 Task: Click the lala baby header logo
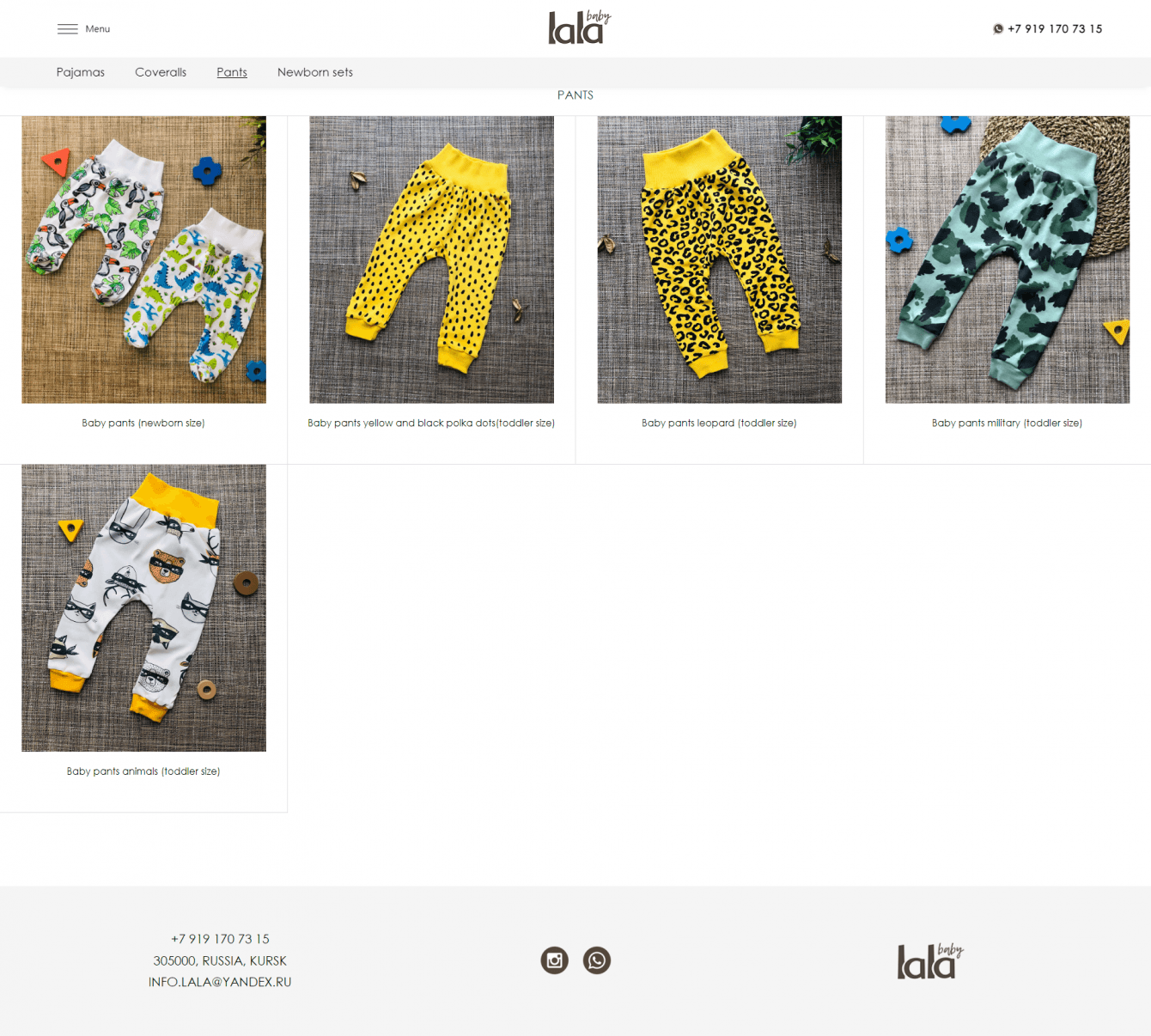[x=580, y=27]
